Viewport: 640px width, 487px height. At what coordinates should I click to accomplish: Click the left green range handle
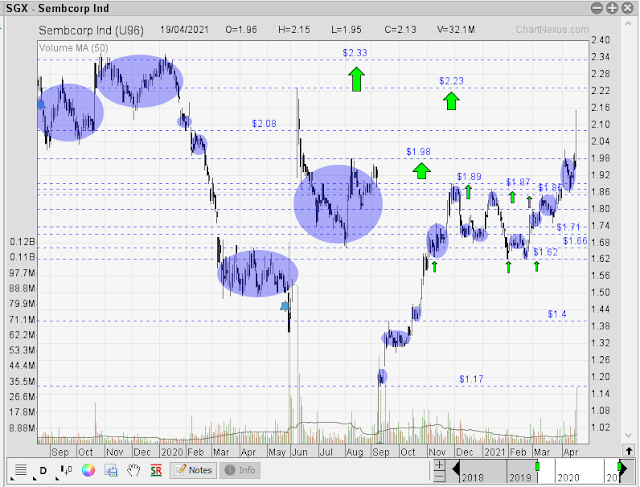tap(538, 466)
